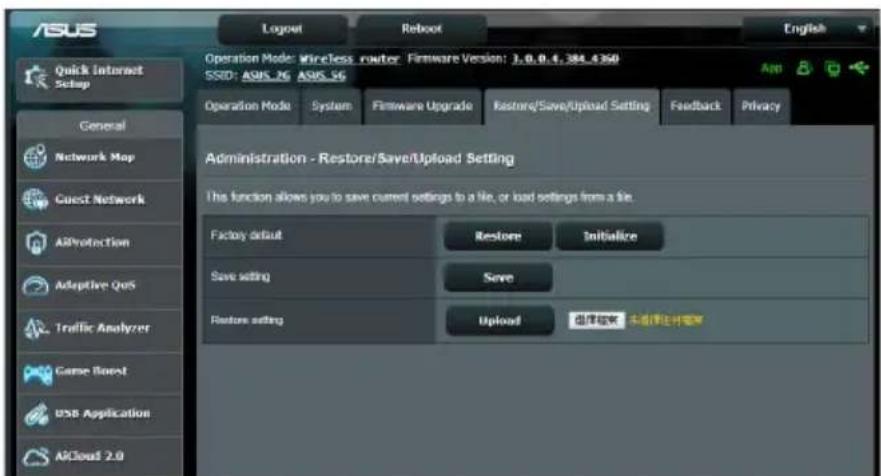The image size is (881, 476).
Task: Click the General section header
Action: click(100, 125)
